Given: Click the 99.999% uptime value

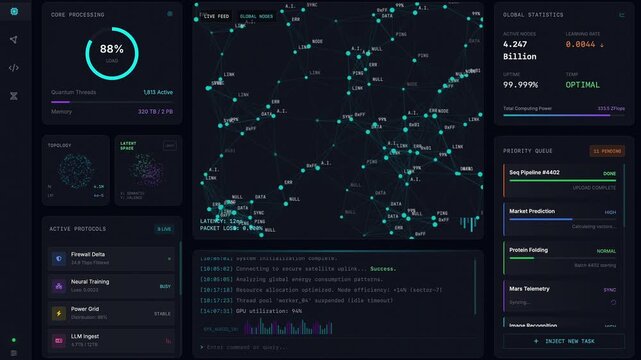Looking at the screenshot, I should tap(520, 85).
